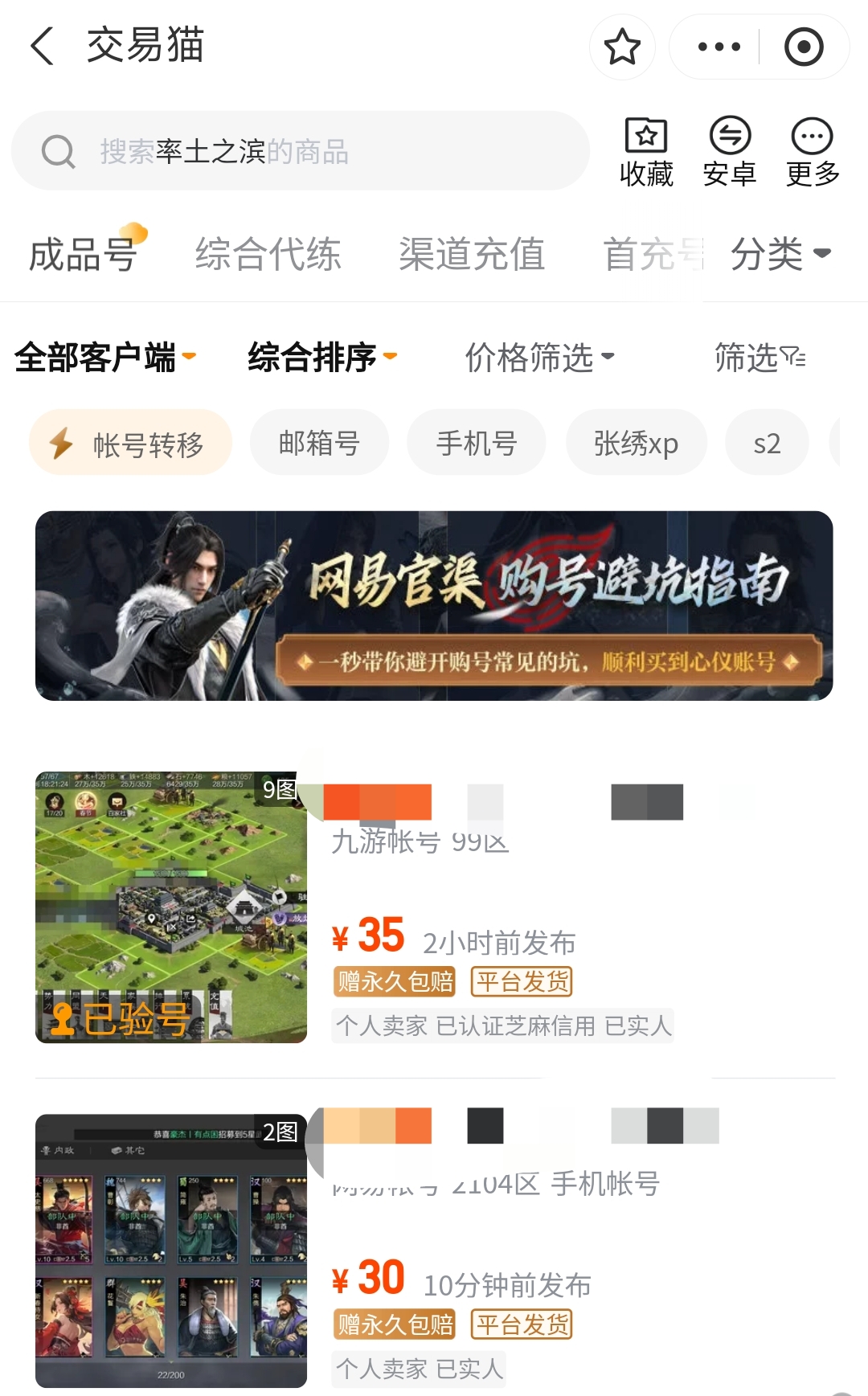This screenshot has height=1396, width=868.
Task: Open the 更多 more icon
Action: point(813,152)
